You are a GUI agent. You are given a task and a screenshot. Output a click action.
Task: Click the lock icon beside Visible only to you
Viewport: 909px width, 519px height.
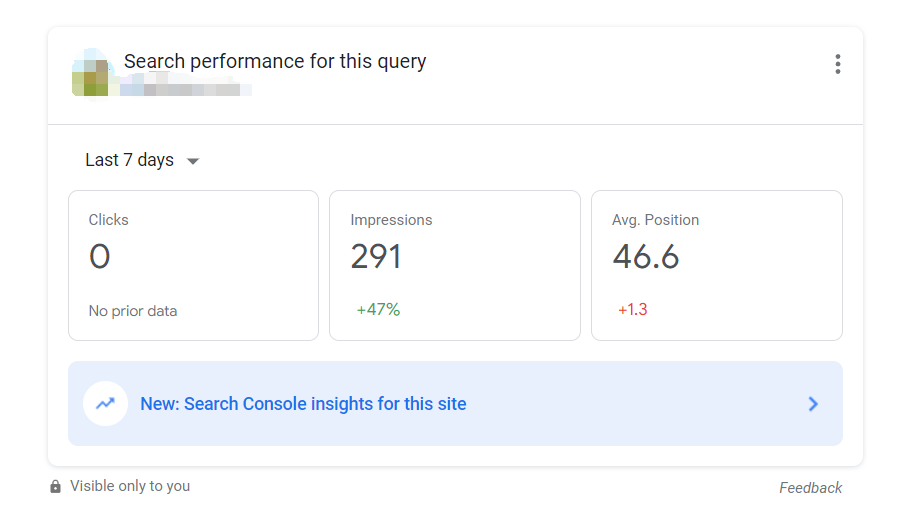(56, 487)
